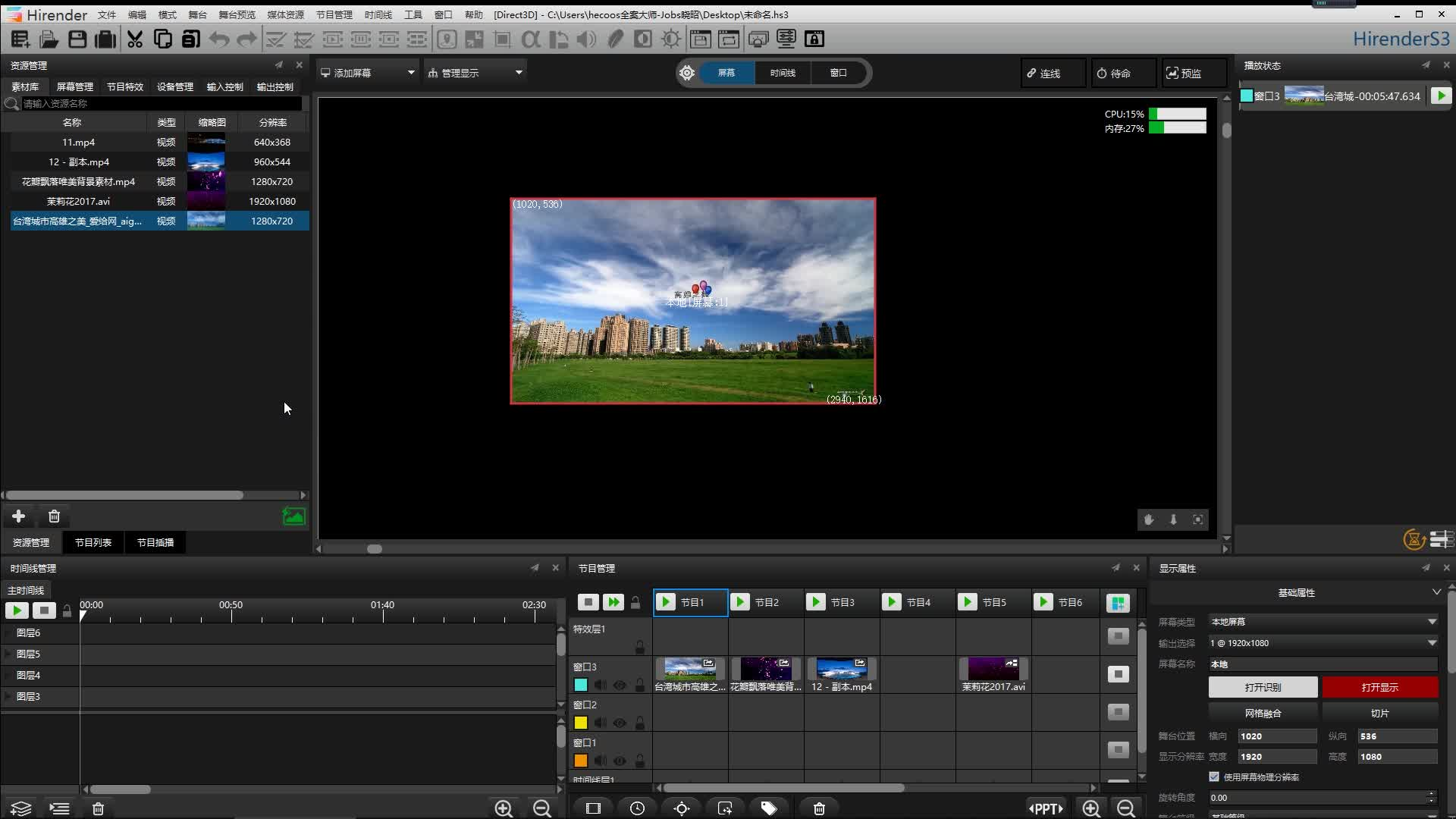Open the 舞台预览 menu
This screenshot has height=819, width=1456.
tap(237, 15)
